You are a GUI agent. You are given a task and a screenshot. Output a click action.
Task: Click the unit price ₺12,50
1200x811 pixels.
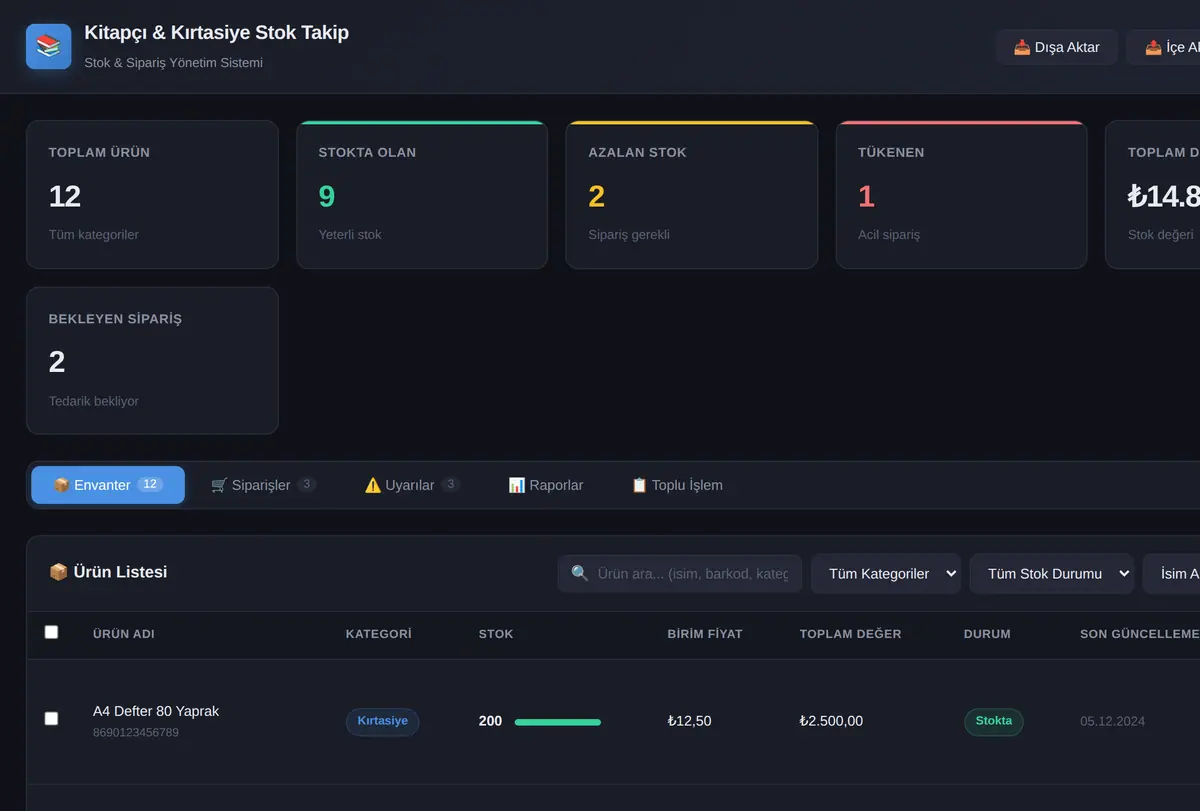point(689,721)
